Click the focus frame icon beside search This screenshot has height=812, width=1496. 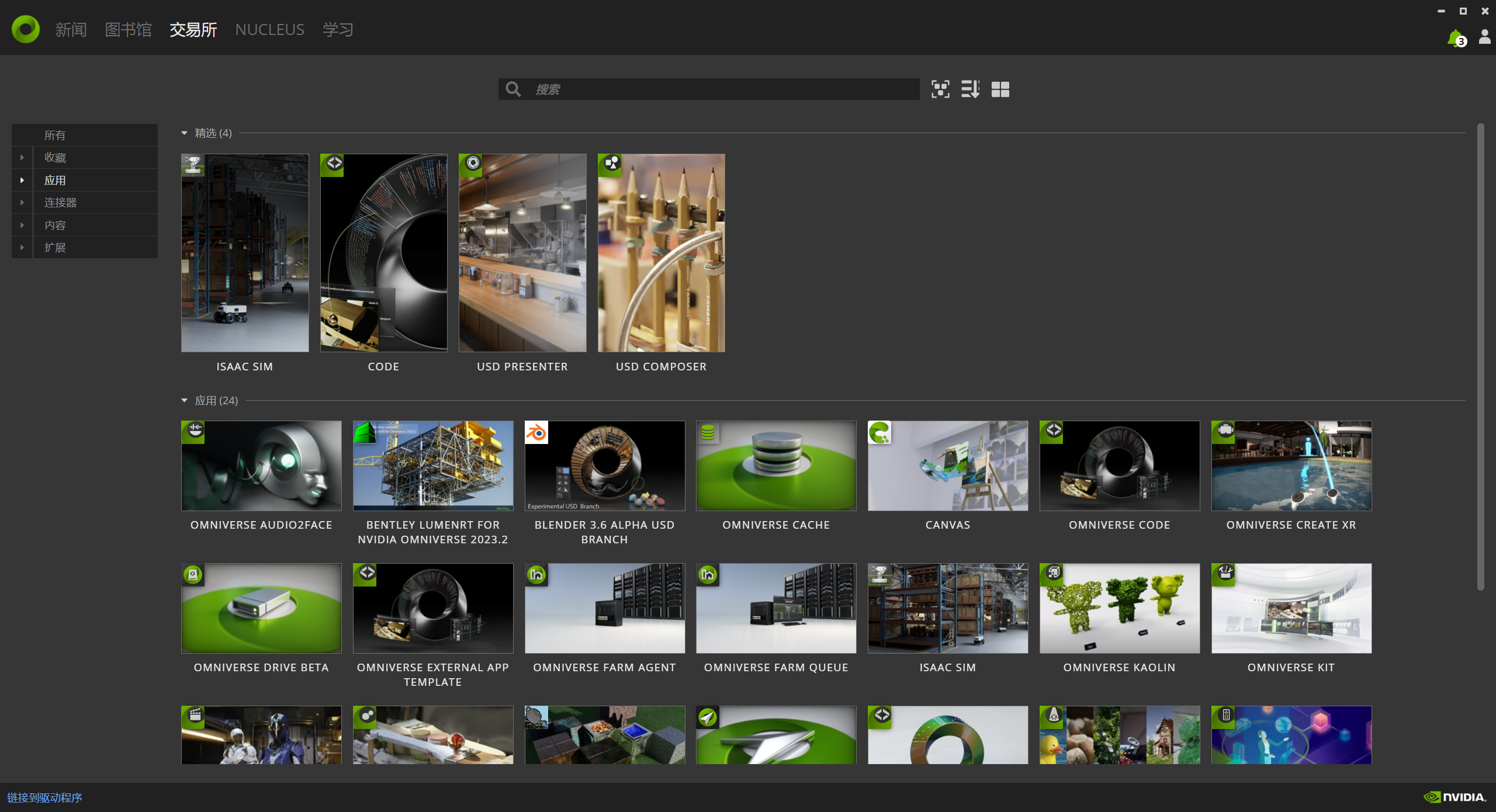[940, 89]
